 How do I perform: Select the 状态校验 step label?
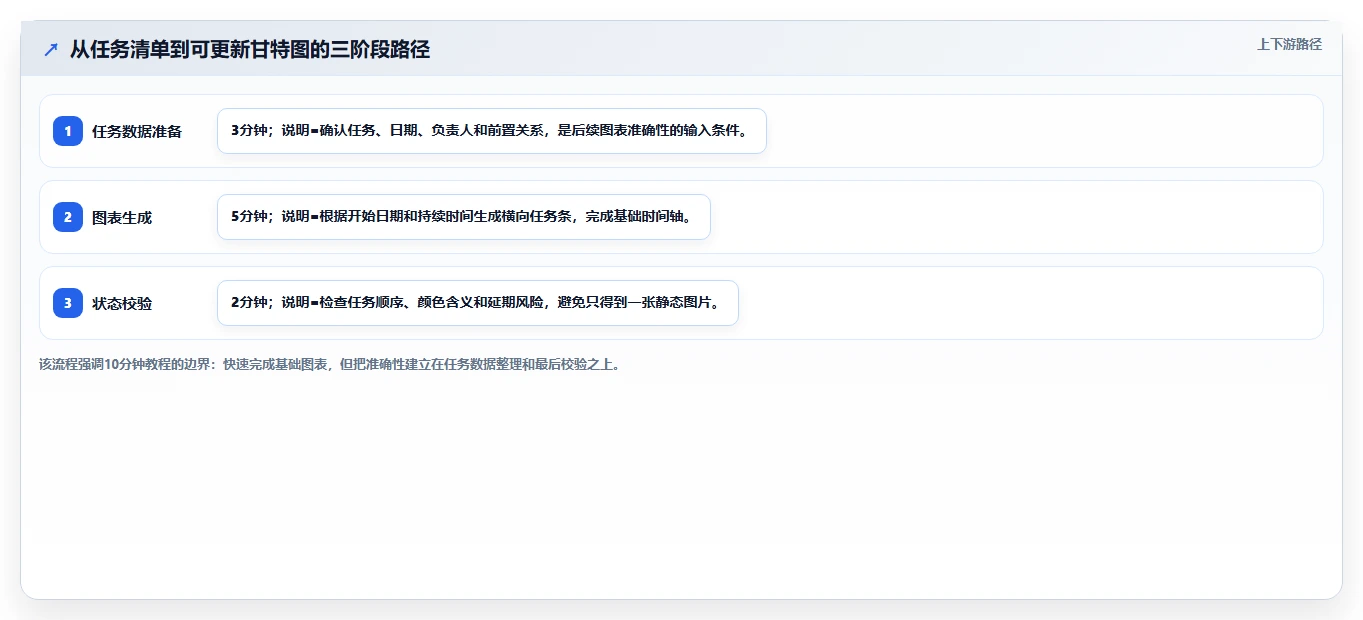coord(122,303)
